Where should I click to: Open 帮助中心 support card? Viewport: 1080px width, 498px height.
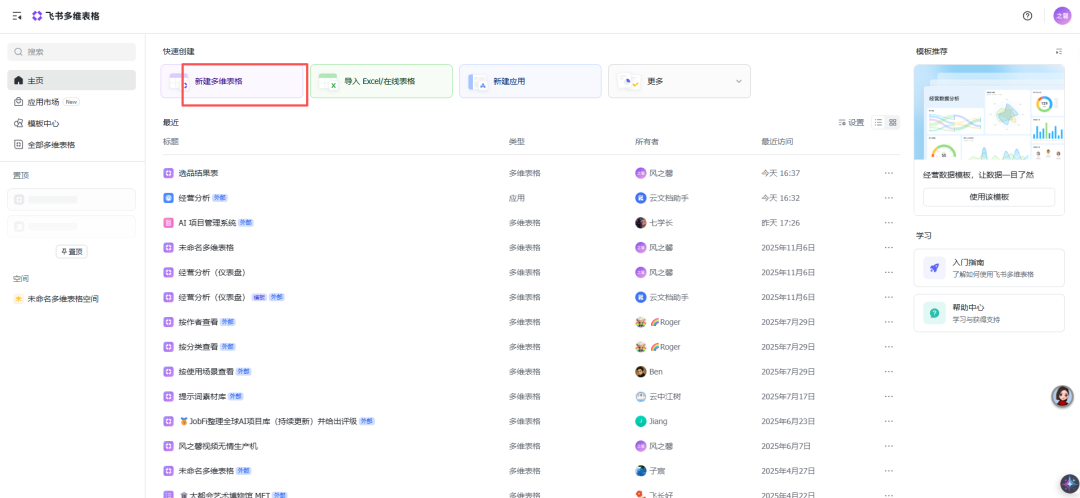(988, 313)
